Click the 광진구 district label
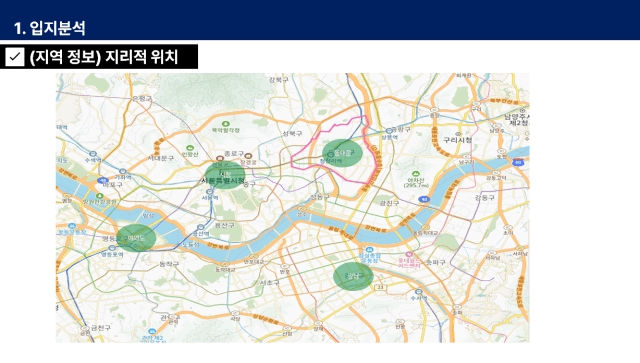Viewport: 640px width, 363px height. click(x=389, y=203)
